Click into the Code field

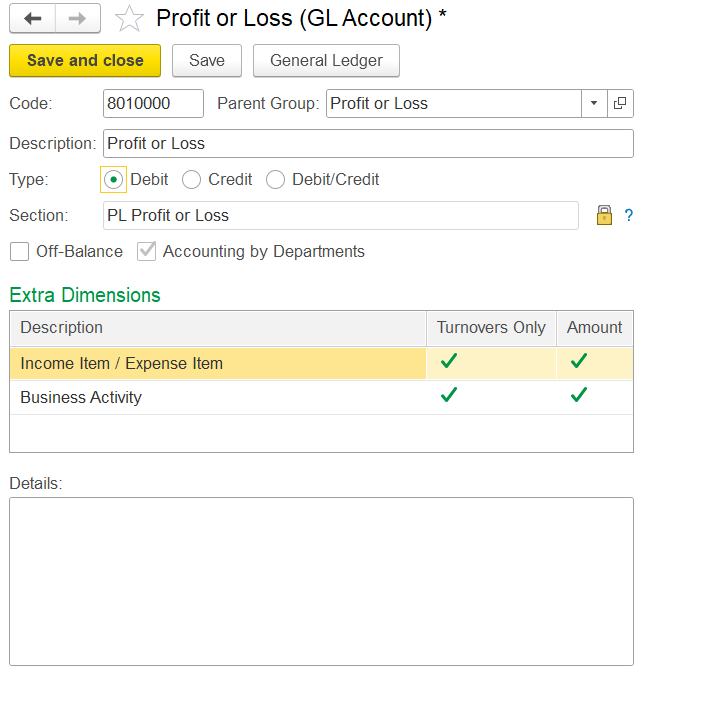pos(153,104)
